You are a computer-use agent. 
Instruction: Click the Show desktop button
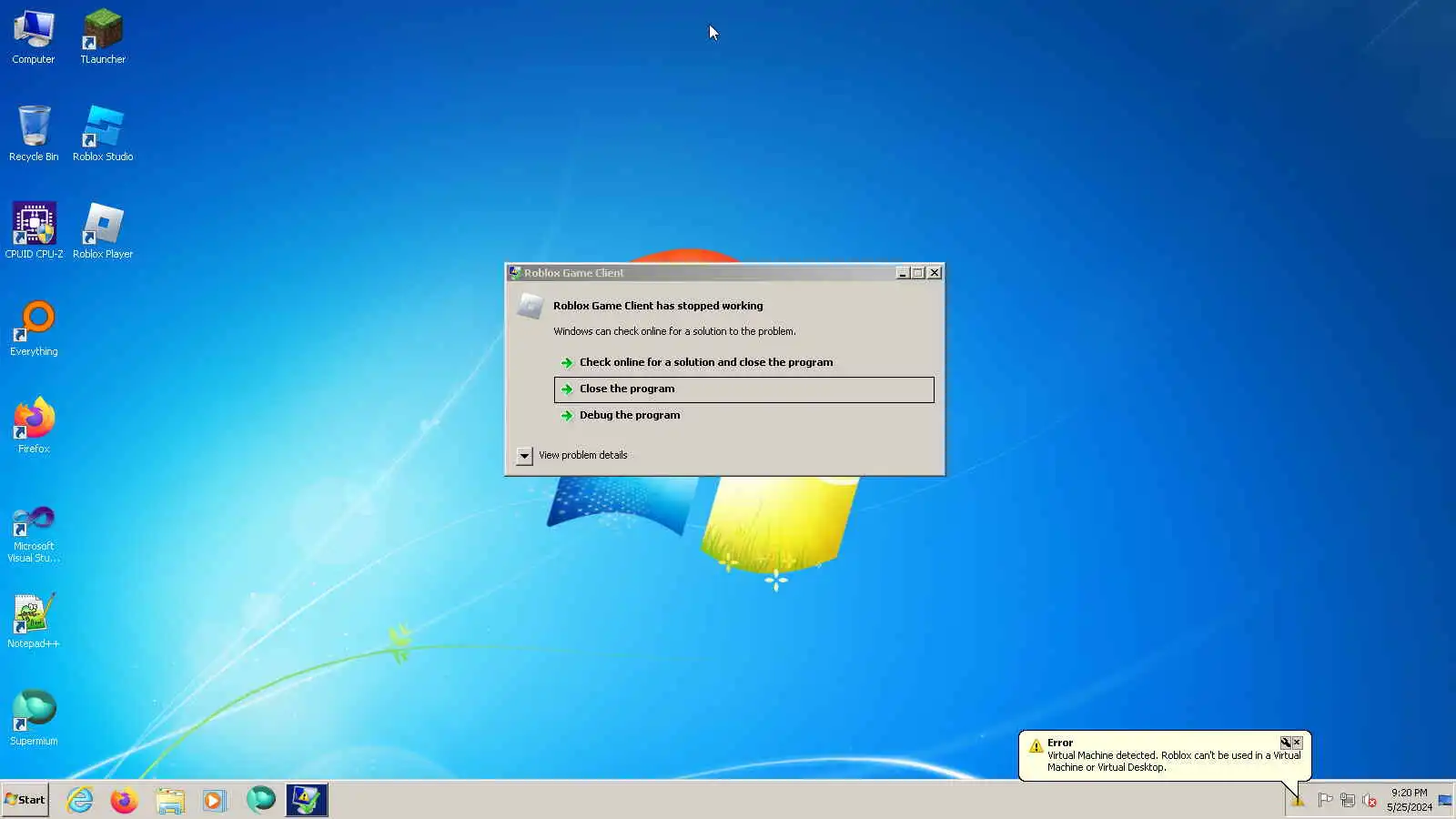coord(1445,800)
